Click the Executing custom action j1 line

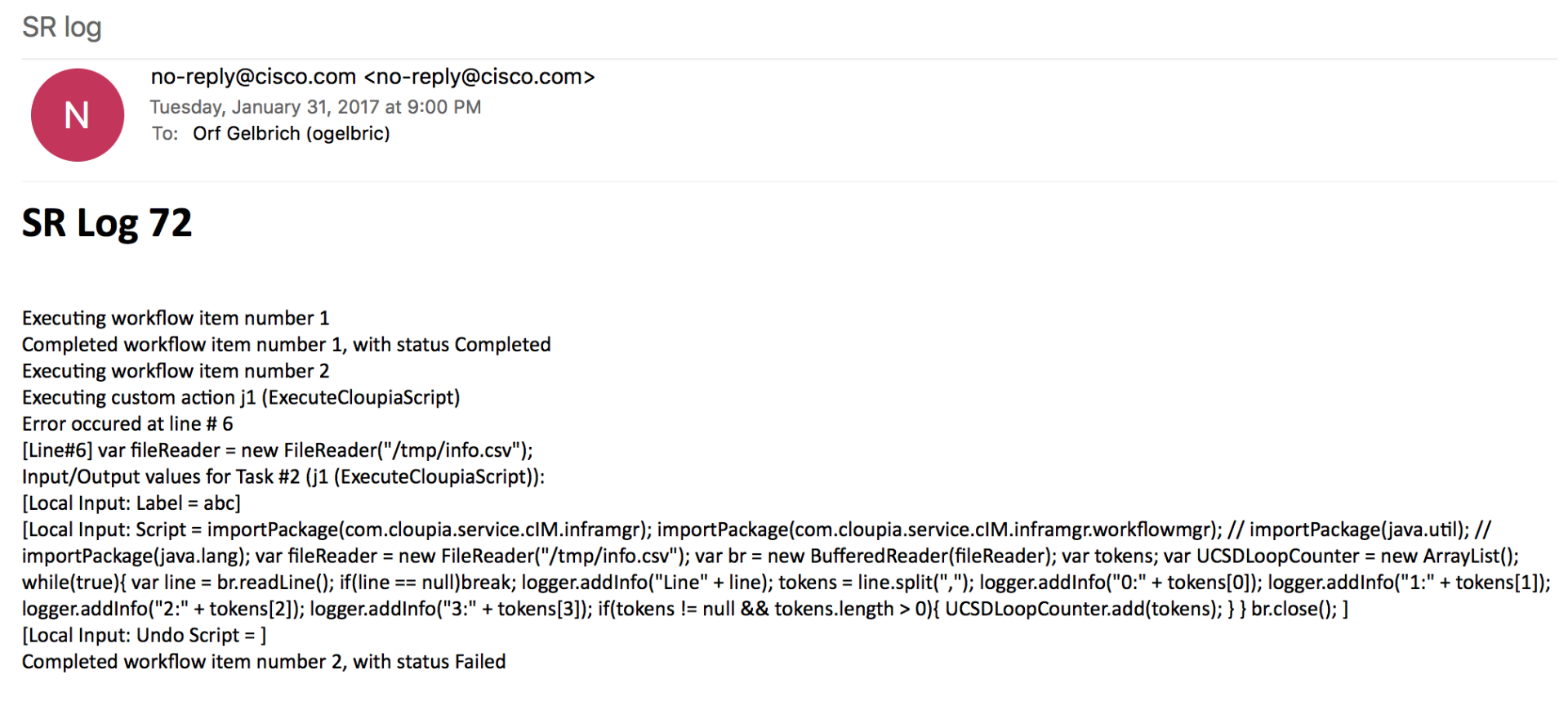pos(241,397)
